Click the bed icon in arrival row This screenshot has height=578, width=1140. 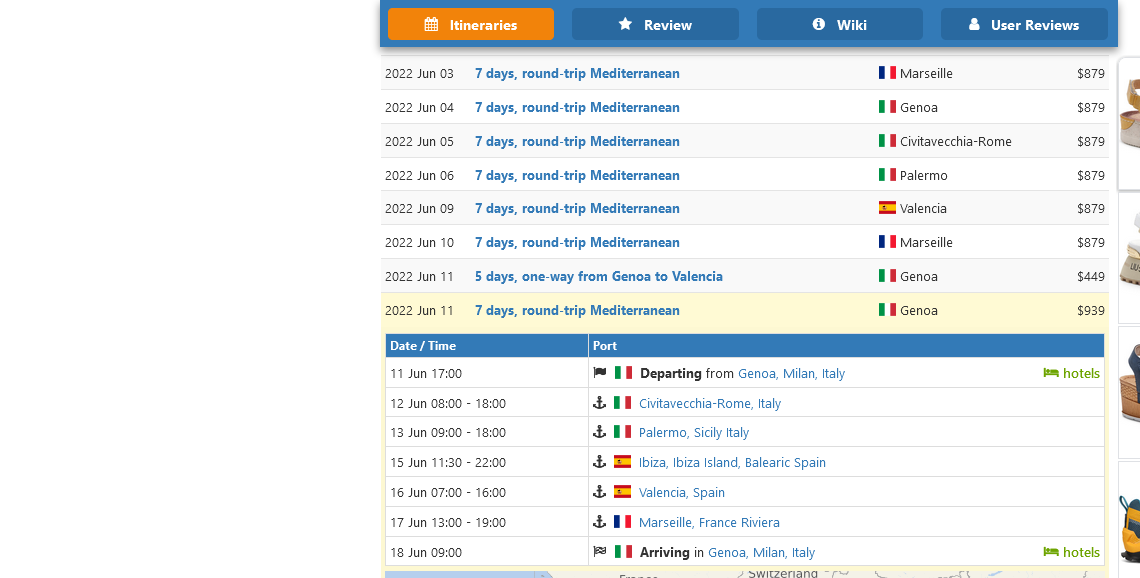point(1050,552)
